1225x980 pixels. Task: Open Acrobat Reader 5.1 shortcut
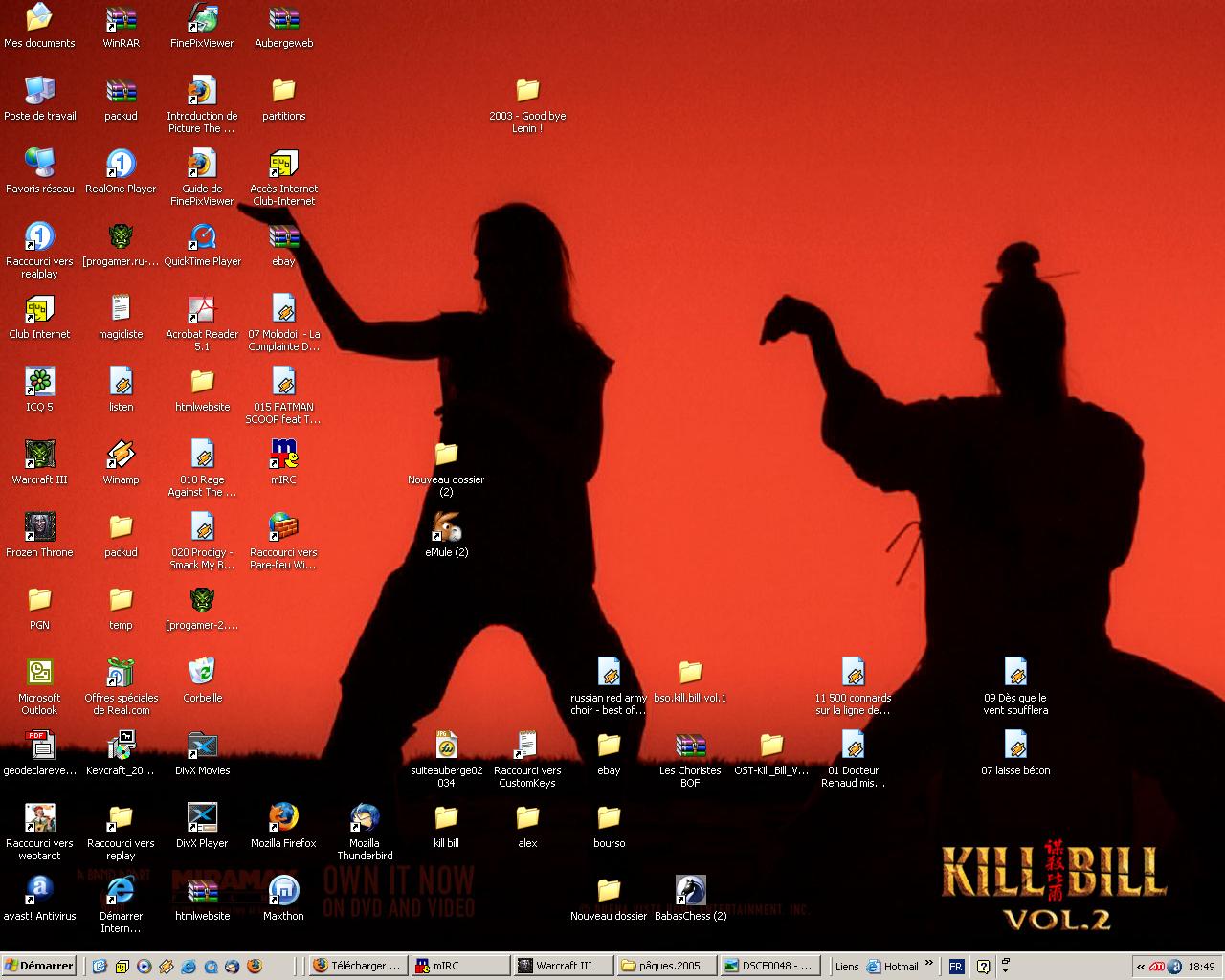pos(202,309)
